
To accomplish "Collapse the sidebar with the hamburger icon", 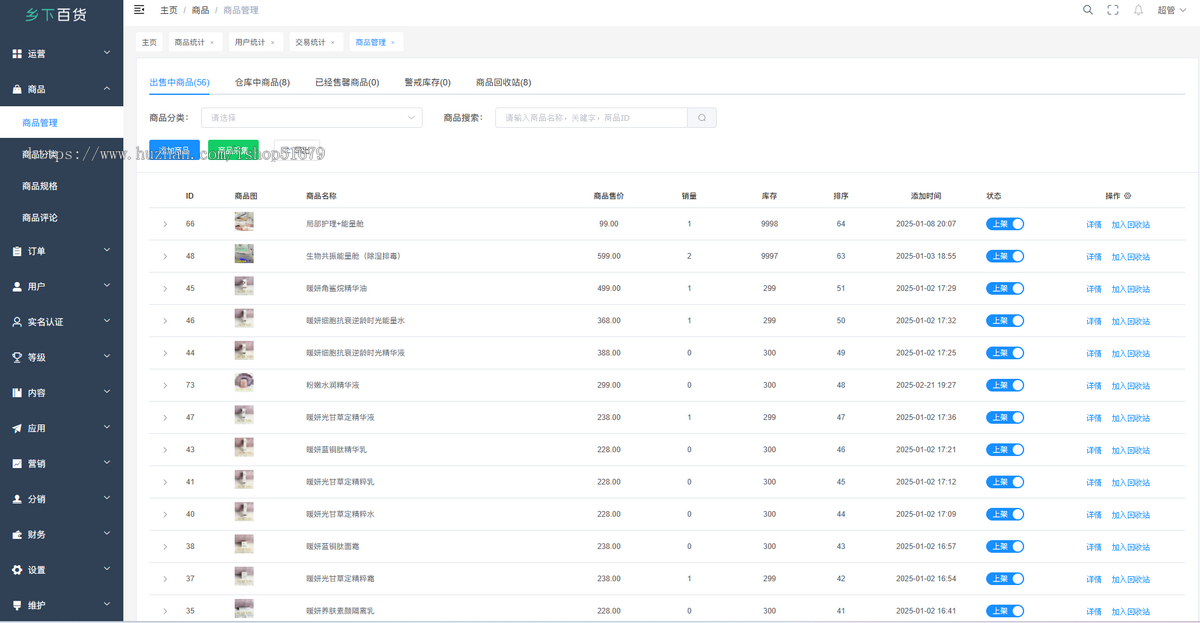I will tap(139, 9).
